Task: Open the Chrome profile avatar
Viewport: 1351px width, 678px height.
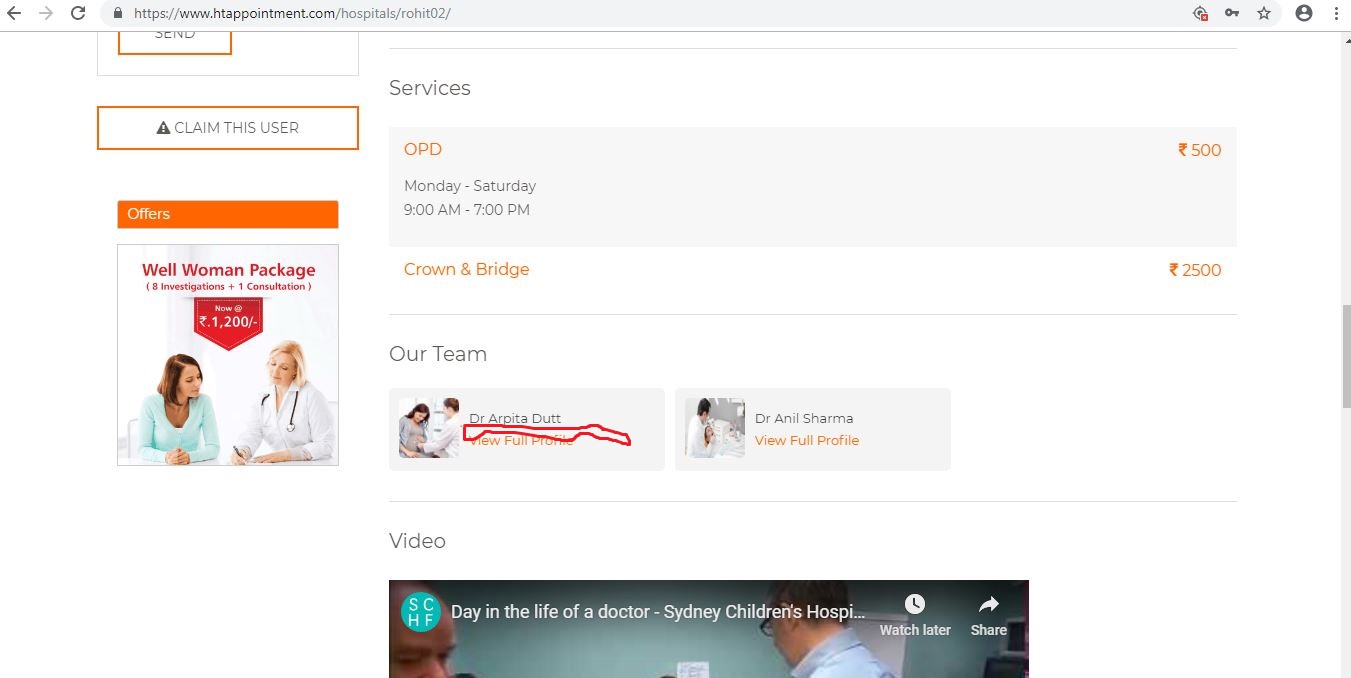Action: [1303, 14]
